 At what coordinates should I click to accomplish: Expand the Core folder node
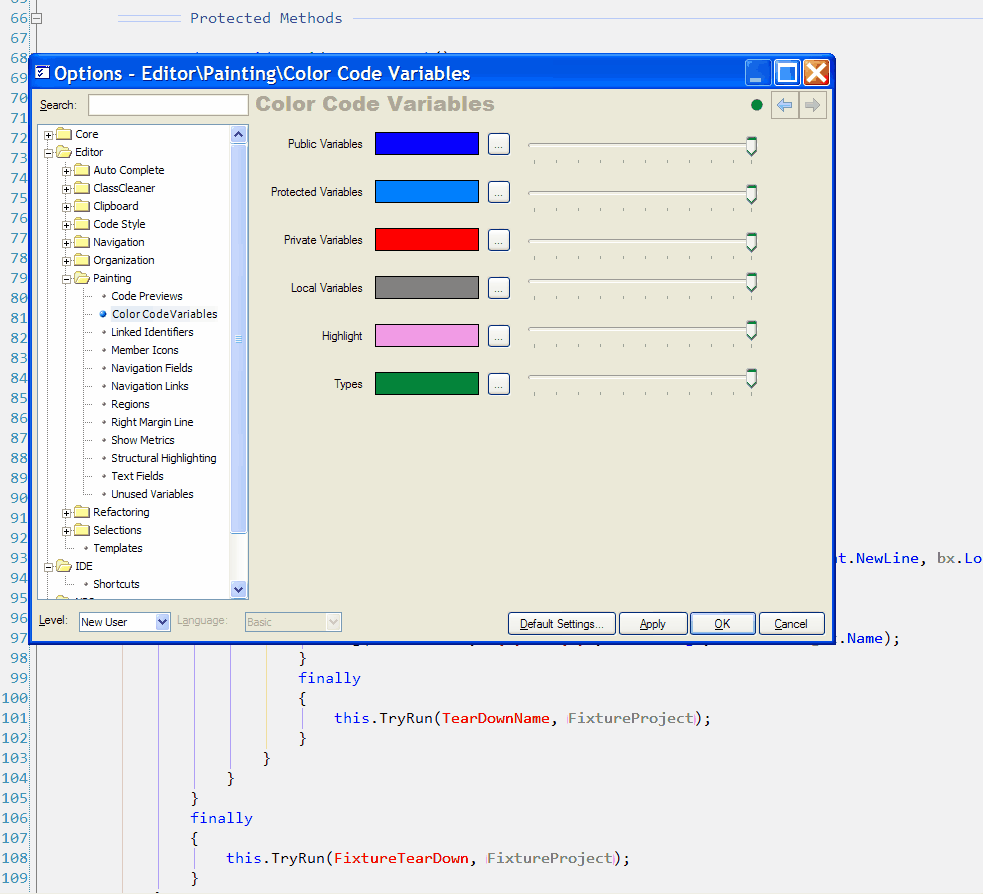click(x=49, y=134)
